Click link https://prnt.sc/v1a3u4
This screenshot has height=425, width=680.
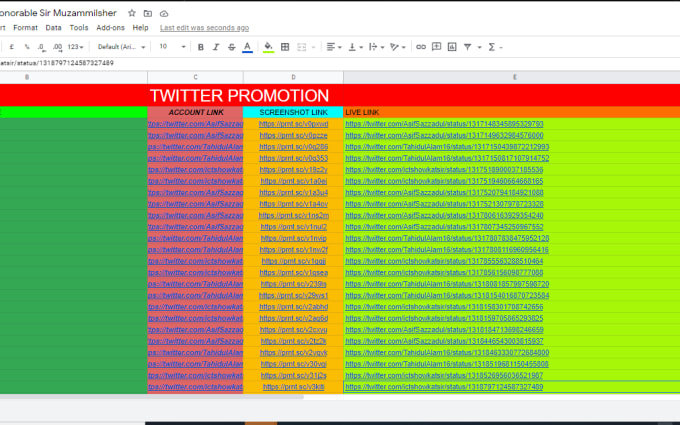[294, 193]
